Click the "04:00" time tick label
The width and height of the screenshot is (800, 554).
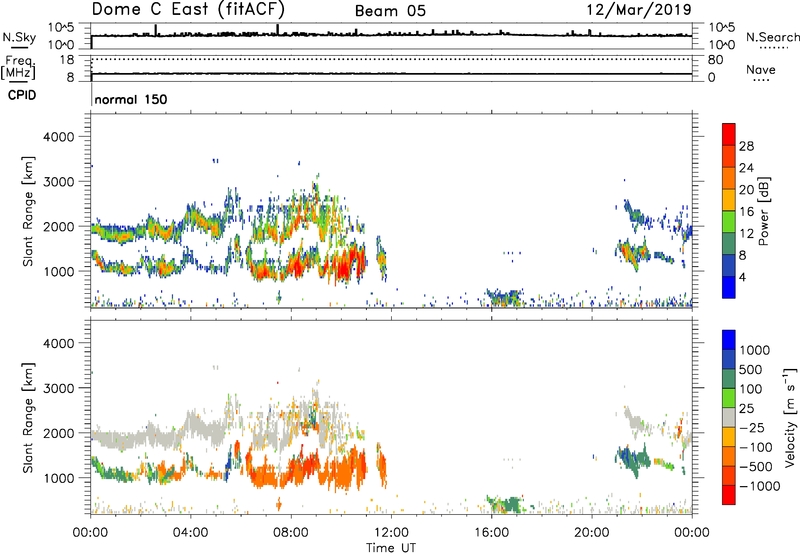click(190, 533)
